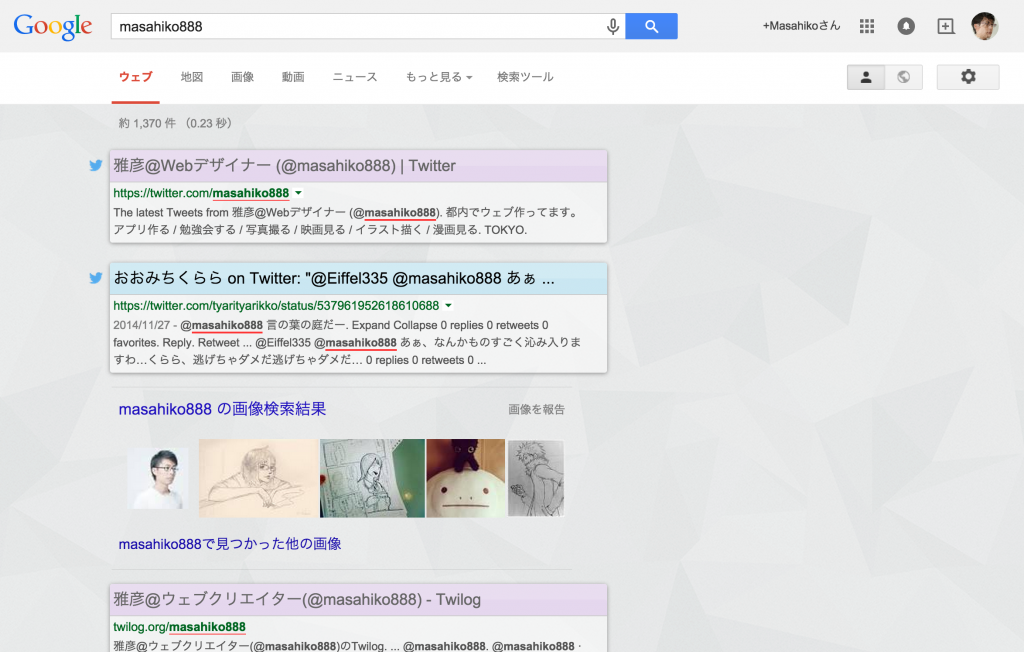
Task: Switch to the 動画 tab
Action: click(x=293, y=77)
